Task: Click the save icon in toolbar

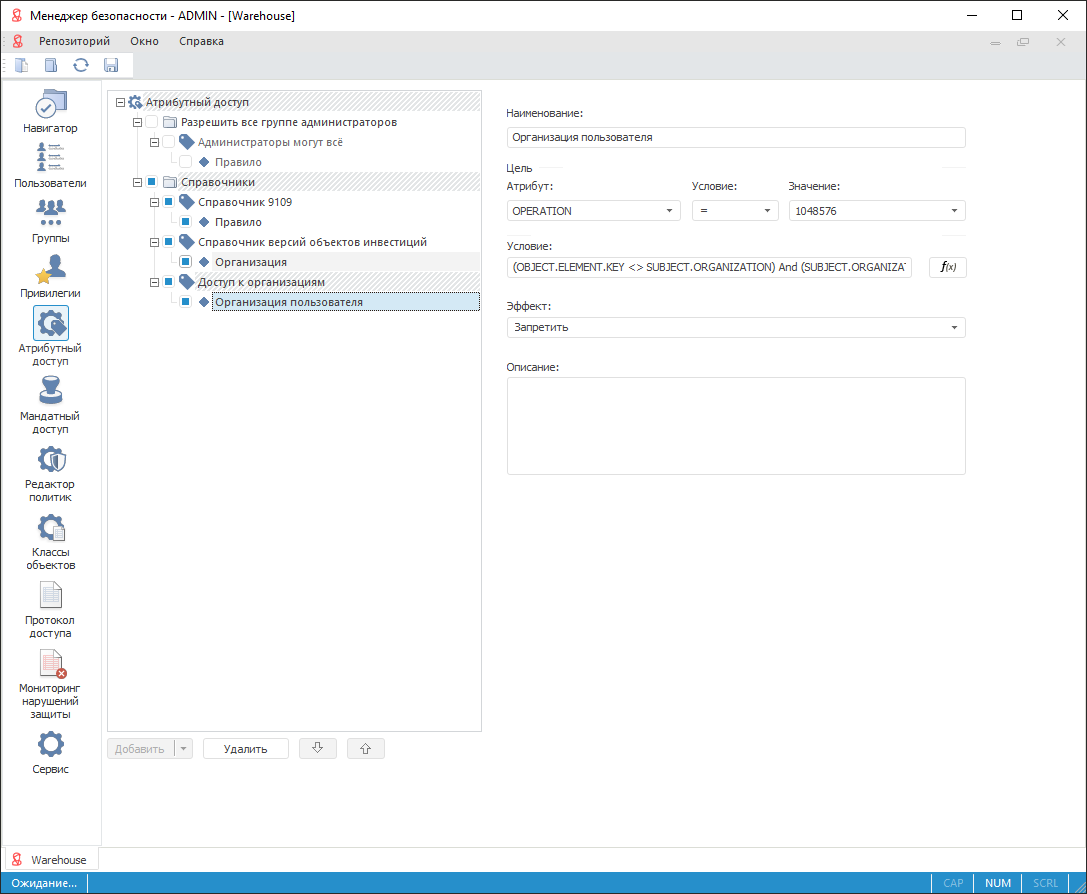Action: pos(111,66)
